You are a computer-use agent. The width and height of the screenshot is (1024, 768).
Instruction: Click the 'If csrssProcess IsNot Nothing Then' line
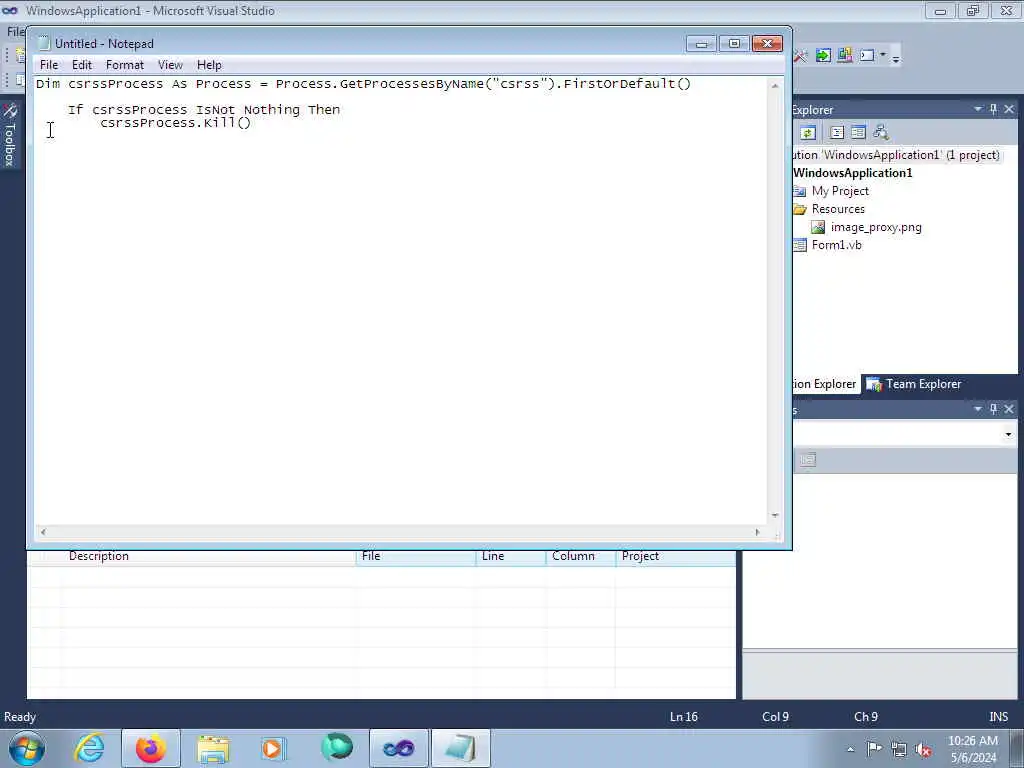(x=204, y=110)
